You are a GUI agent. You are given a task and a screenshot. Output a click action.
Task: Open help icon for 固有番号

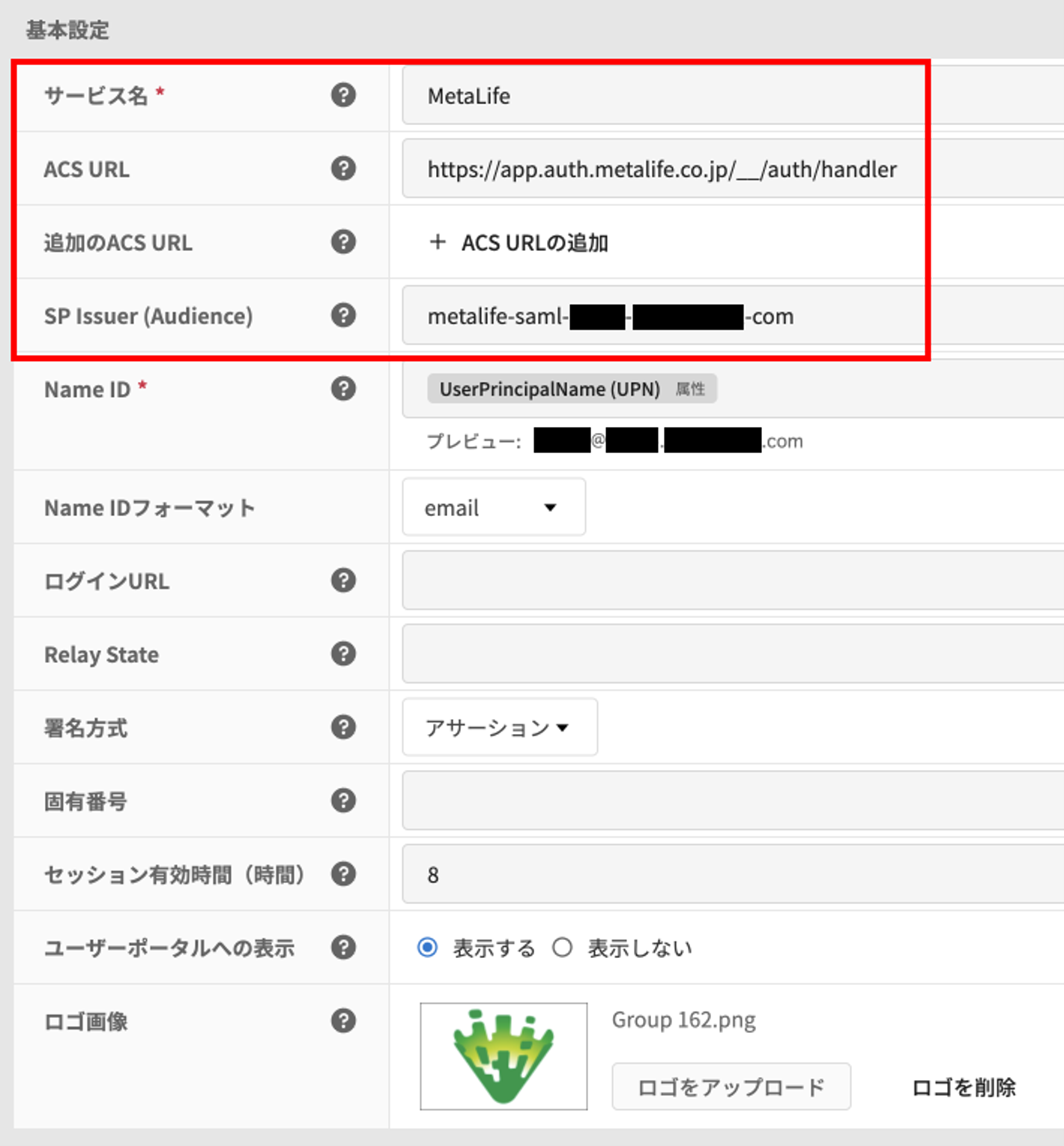343,801
